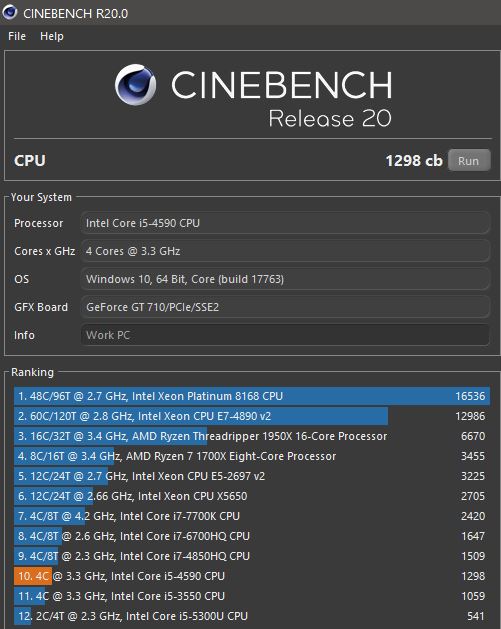Select the highlighted orange i5-4590 ranking row
Image resolution: width=501 pixels, height=629 pixels.
(252, 576)
